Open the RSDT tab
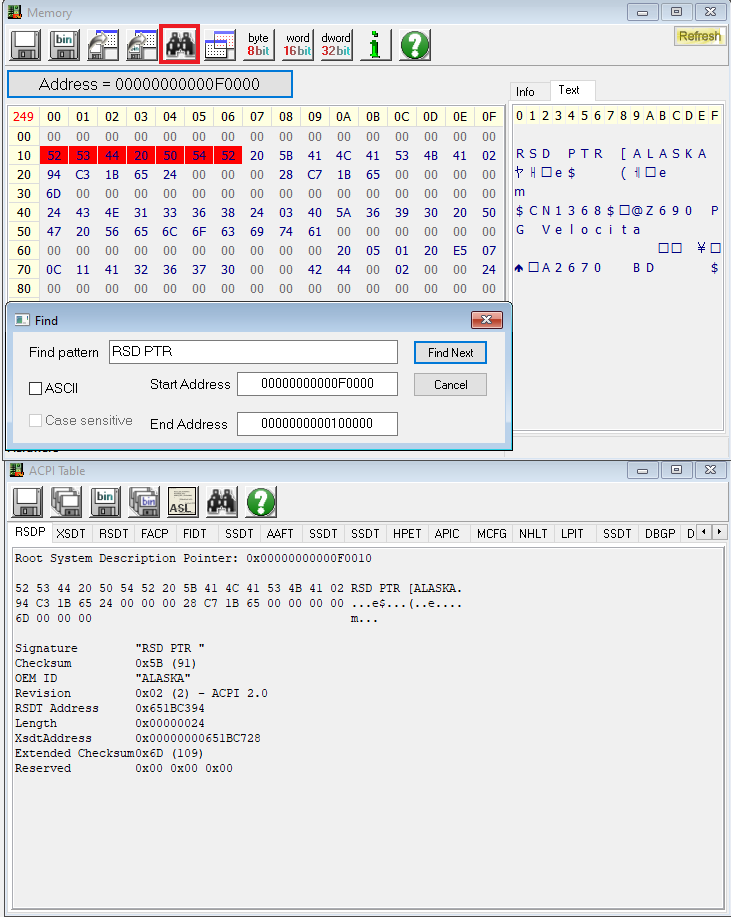731x917 pixels. click(113, 533)
